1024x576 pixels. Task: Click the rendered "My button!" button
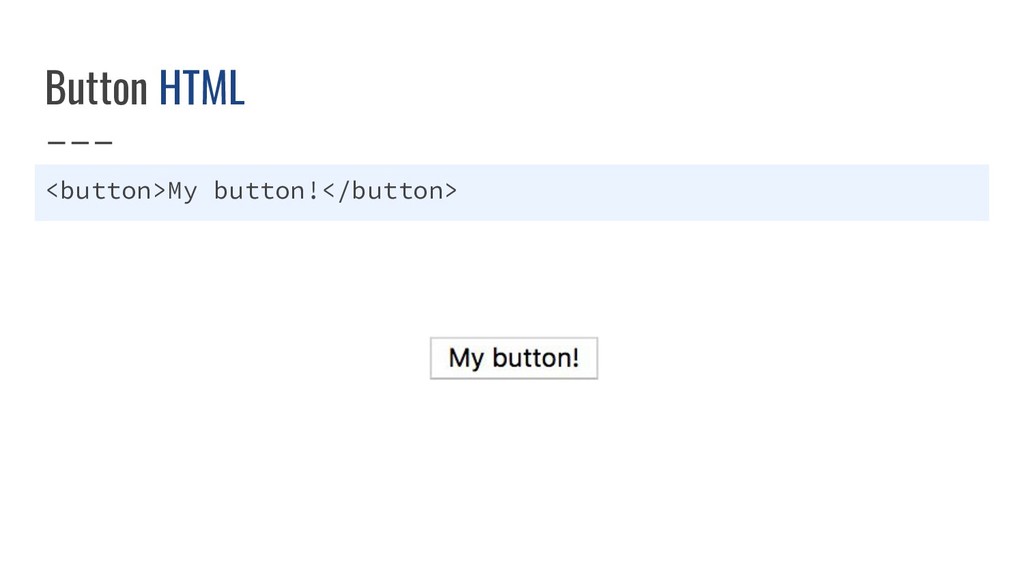(514, 358)
